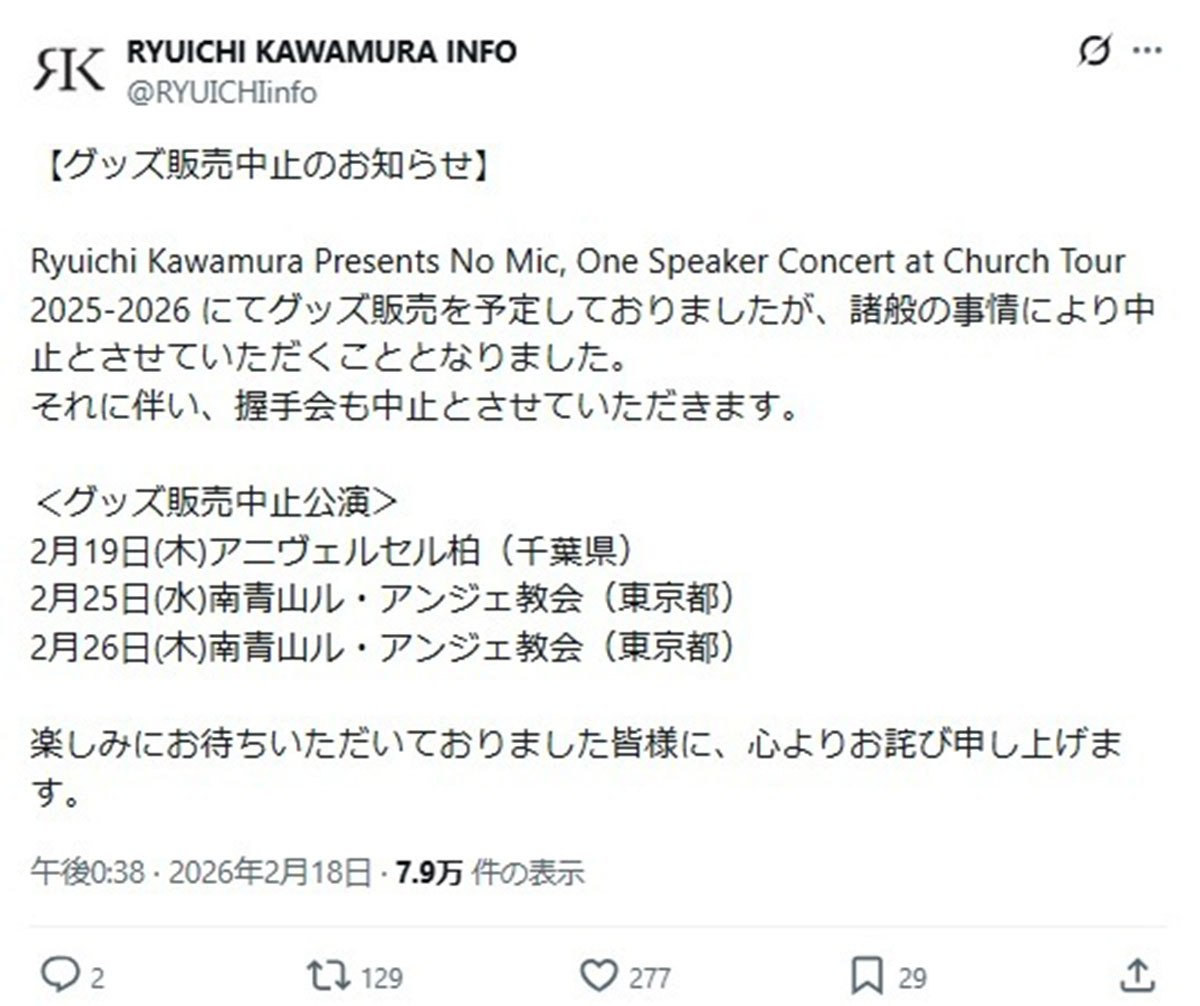
Task: Open the 午後0:38 · 2026年2月18日 timestamp
Action: pyautogui.click(x=201, y=872)
